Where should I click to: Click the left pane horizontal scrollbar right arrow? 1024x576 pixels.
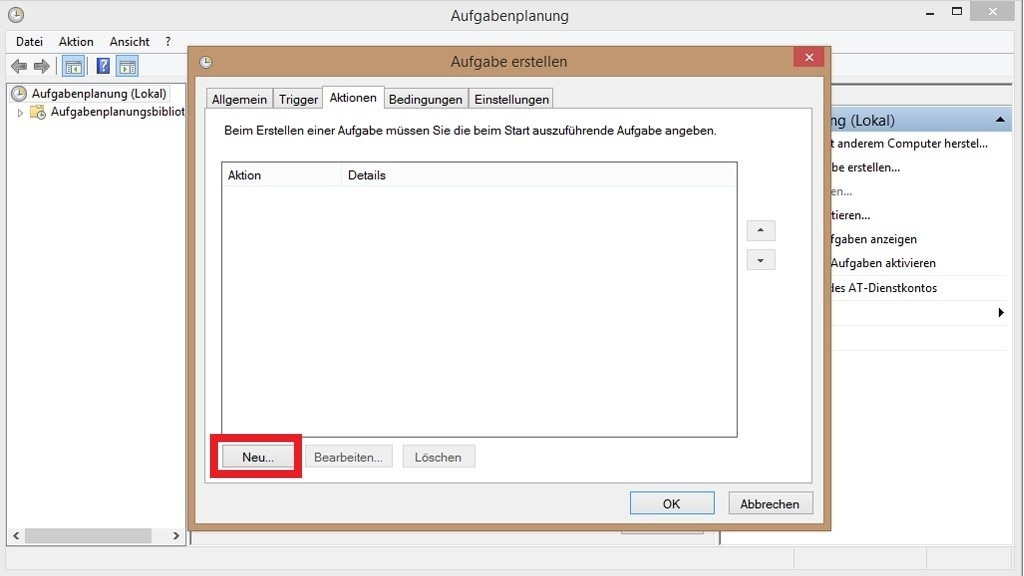176,536
